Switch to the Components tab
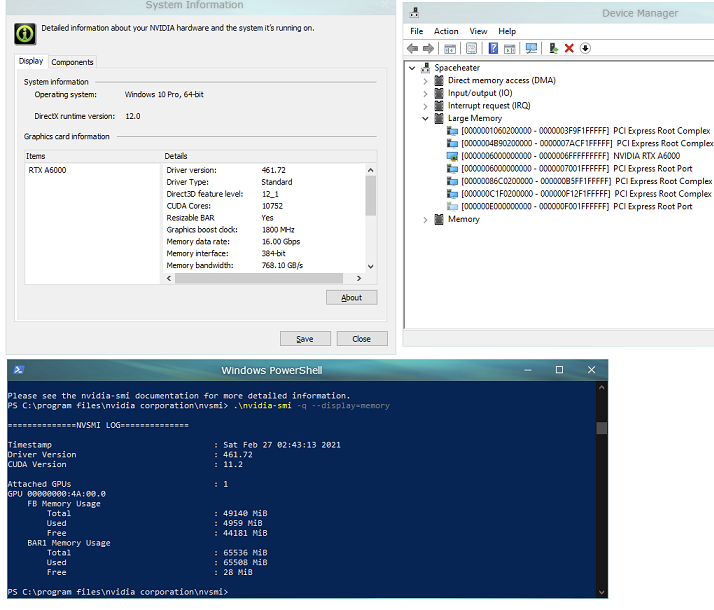Screen dimensions: 714x610 72,62
